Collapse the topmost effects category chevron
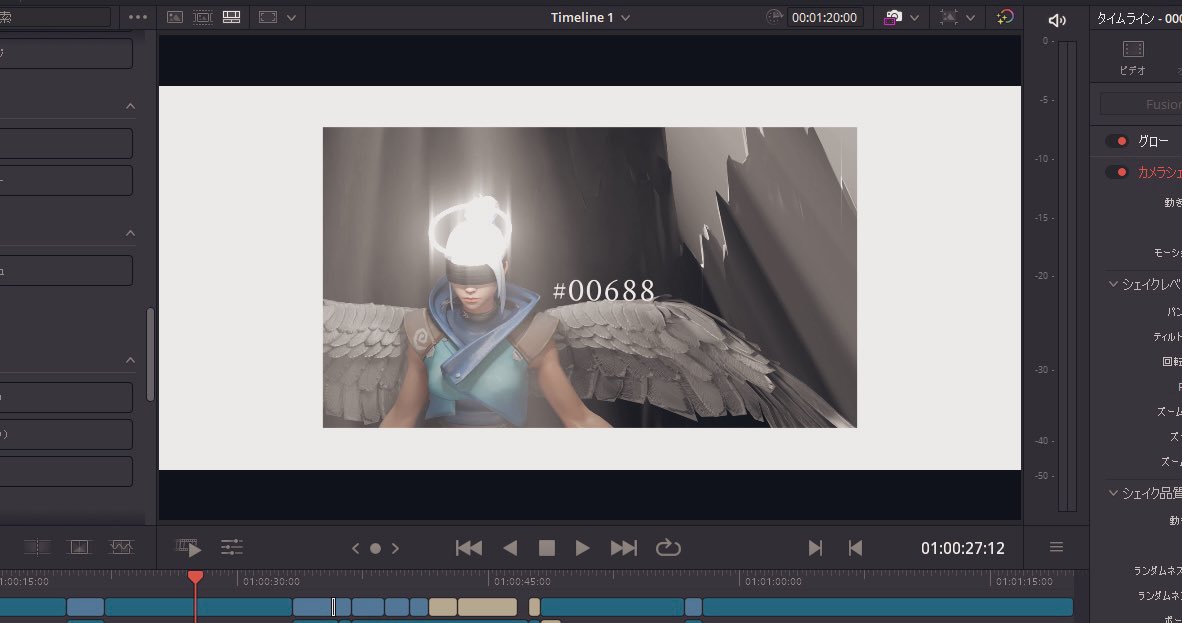Image resolution: width=1182 pixels, height=623 pixels. coord(130,106)
